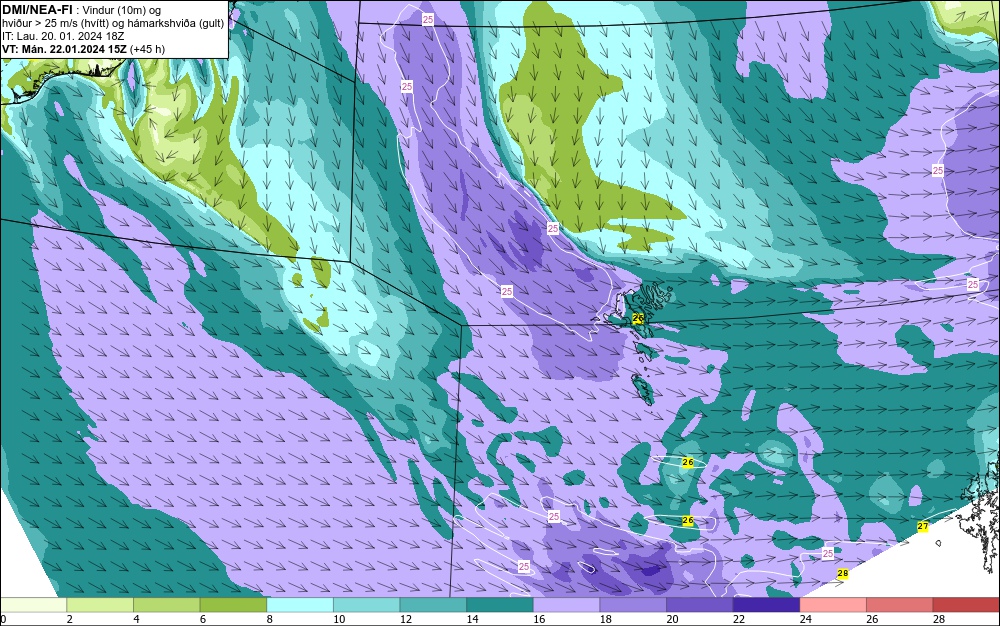Click the '12' tick label on legend
This screenshot has width=1000, height=626.
406,619
